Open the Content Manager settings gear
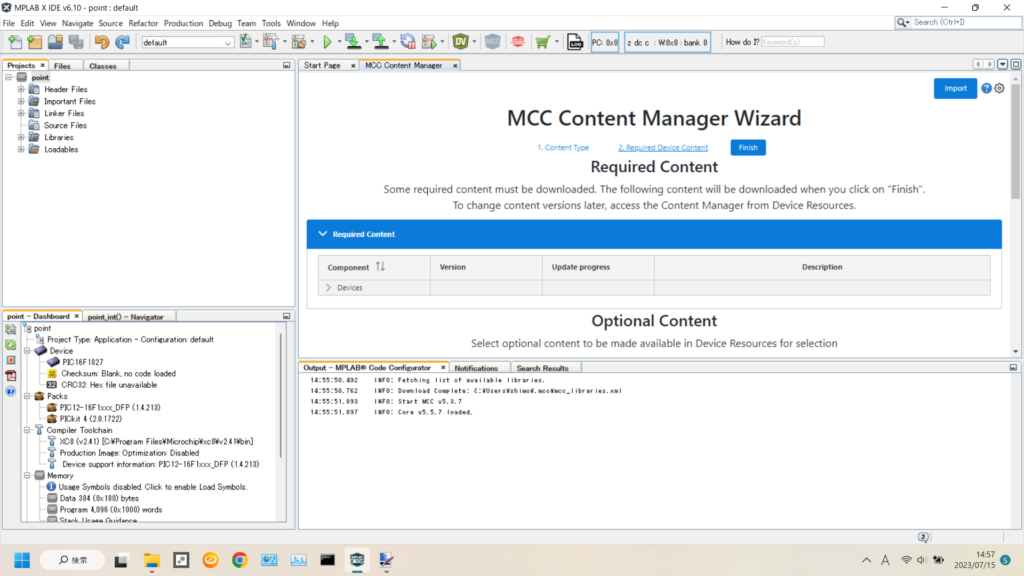The width and height of the screenshot is (1024, 576). [x=999, y=88]
